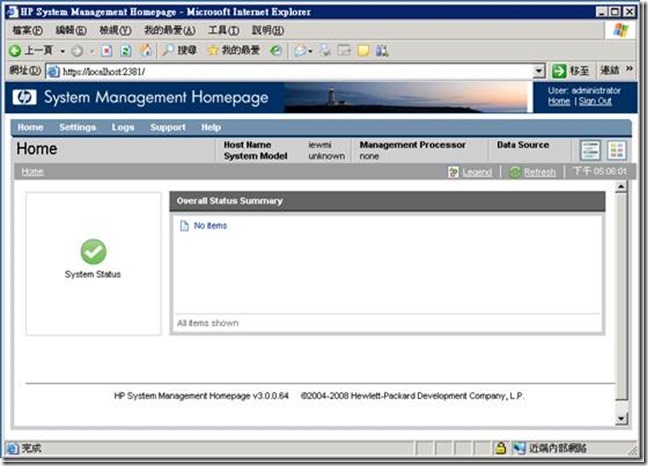648x466 pixels.
Task: Click the Print icon in toolbar
Action: point(325,50)
